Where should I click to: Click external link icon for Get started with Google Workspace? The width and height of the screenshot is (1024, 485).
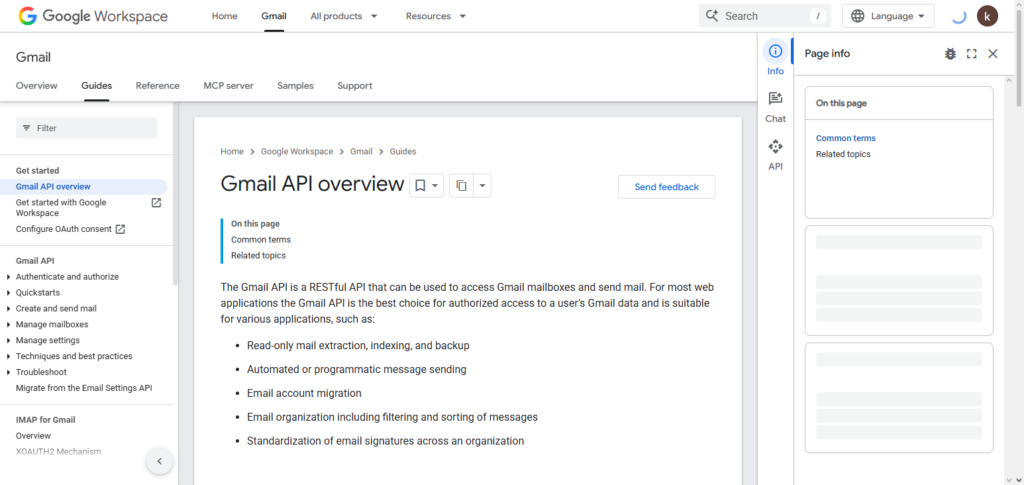coord(156,203)
